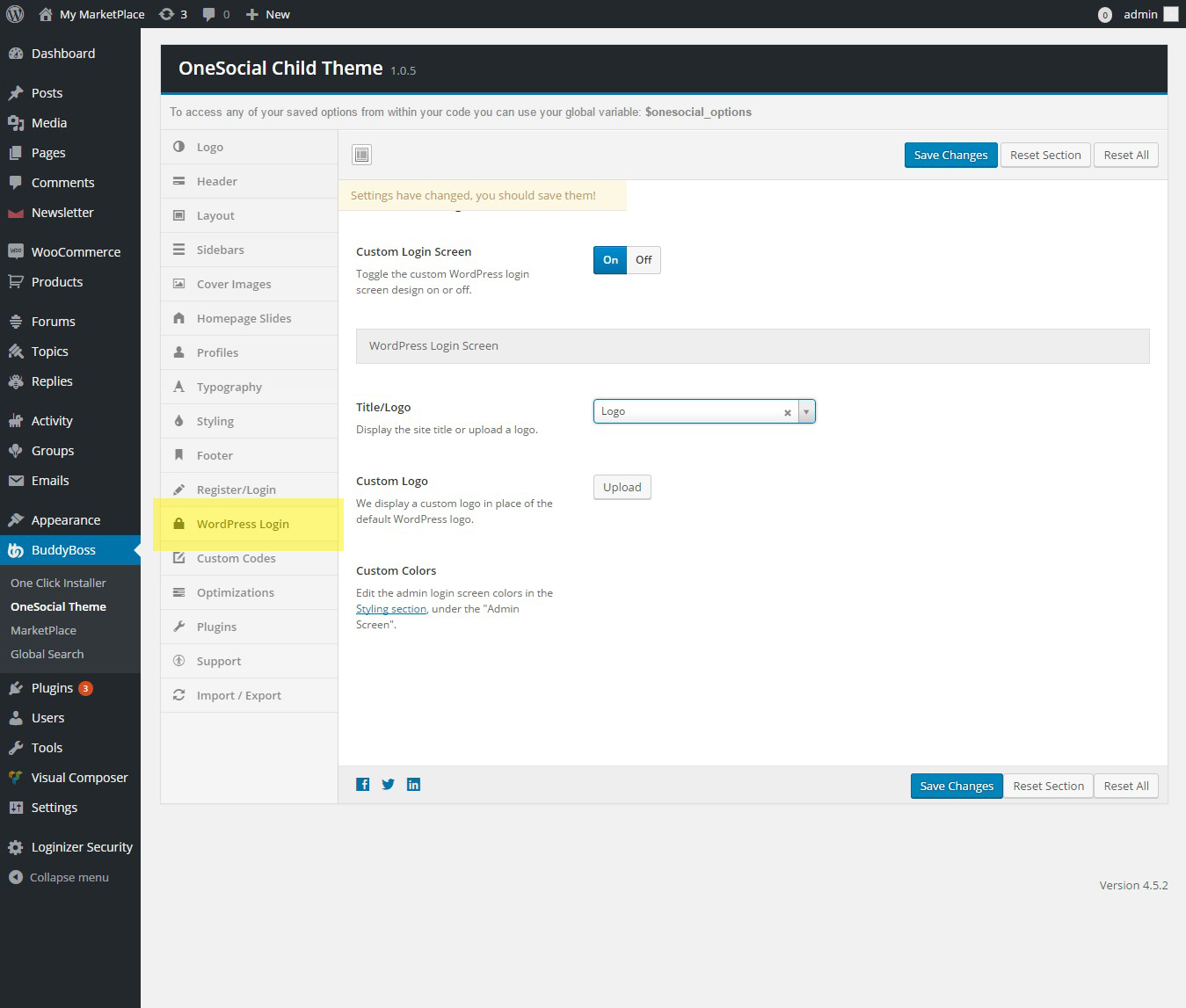The width and height of the screenshot is (1186, 1008).
Task: Click the top Save Changes button
Action: click(950, 156)
